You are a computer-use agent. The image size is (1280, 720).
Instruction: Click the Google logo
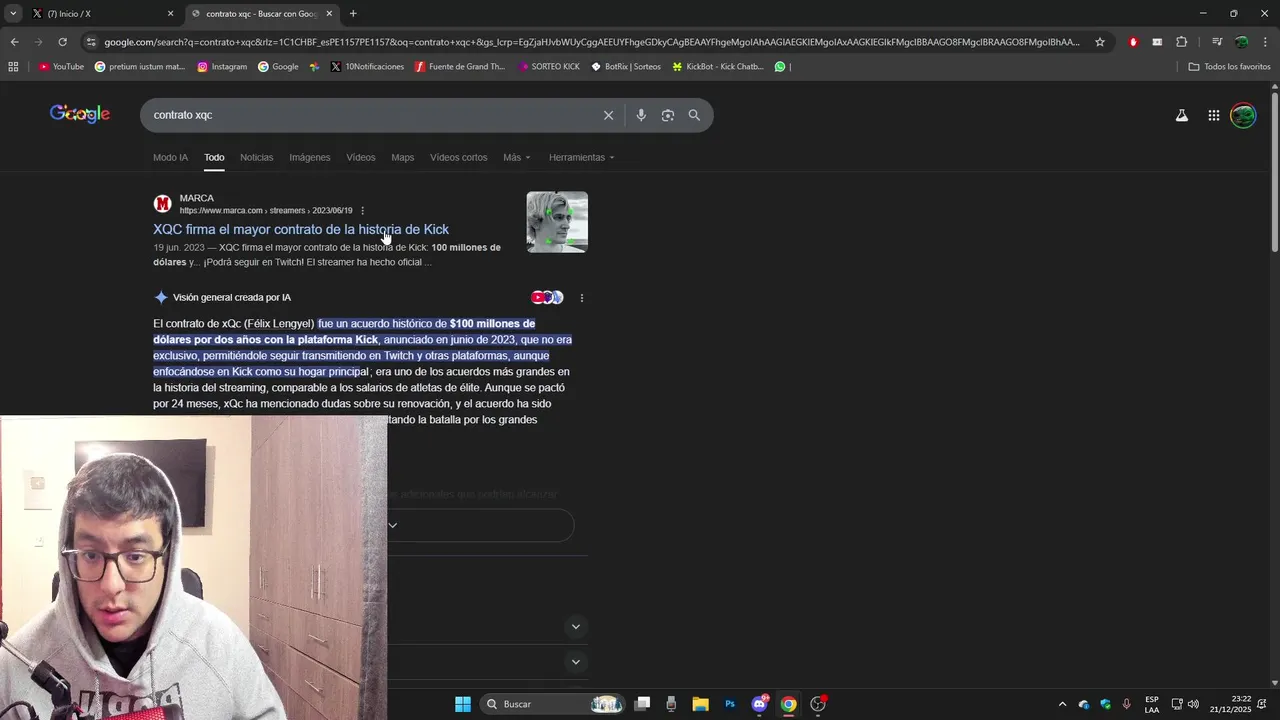coord(80,114)
